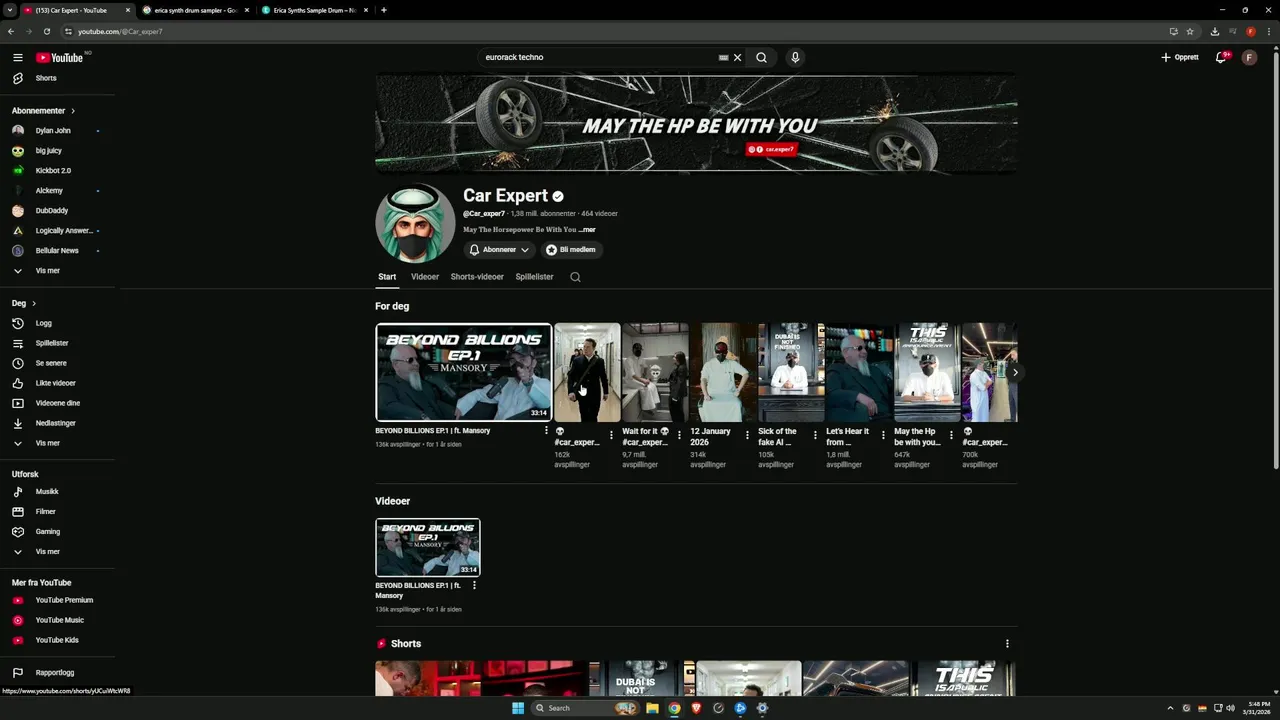The image size is (1280, 720).
Task: Open YouTube Music link
Action: point(58,620)
